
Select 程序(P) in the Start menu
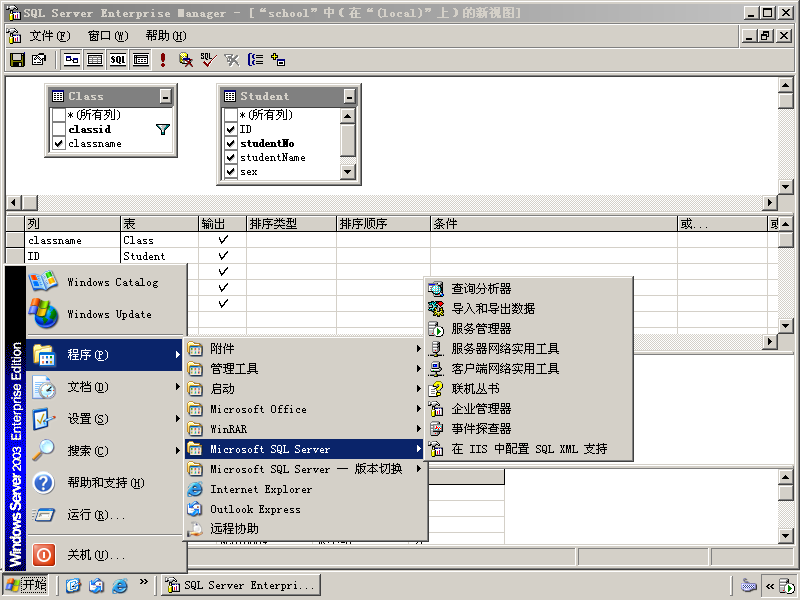[x=105, y=355]
